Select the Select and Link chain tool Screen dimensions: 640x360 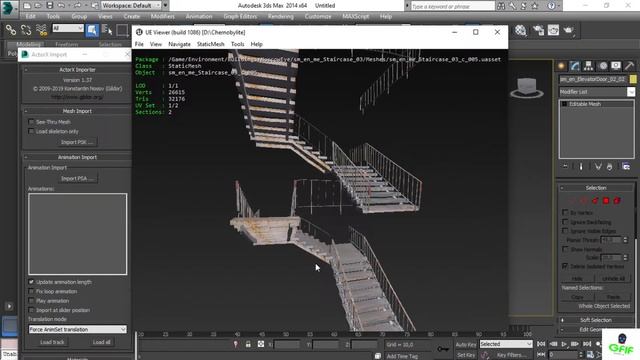[11, 30]
